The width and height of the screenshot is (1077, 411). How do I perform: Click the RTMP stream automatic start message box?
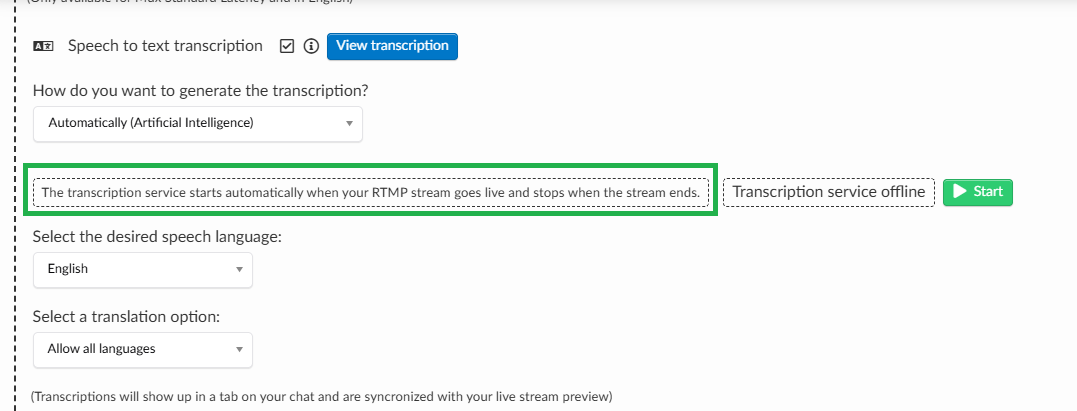coord(371,192)
